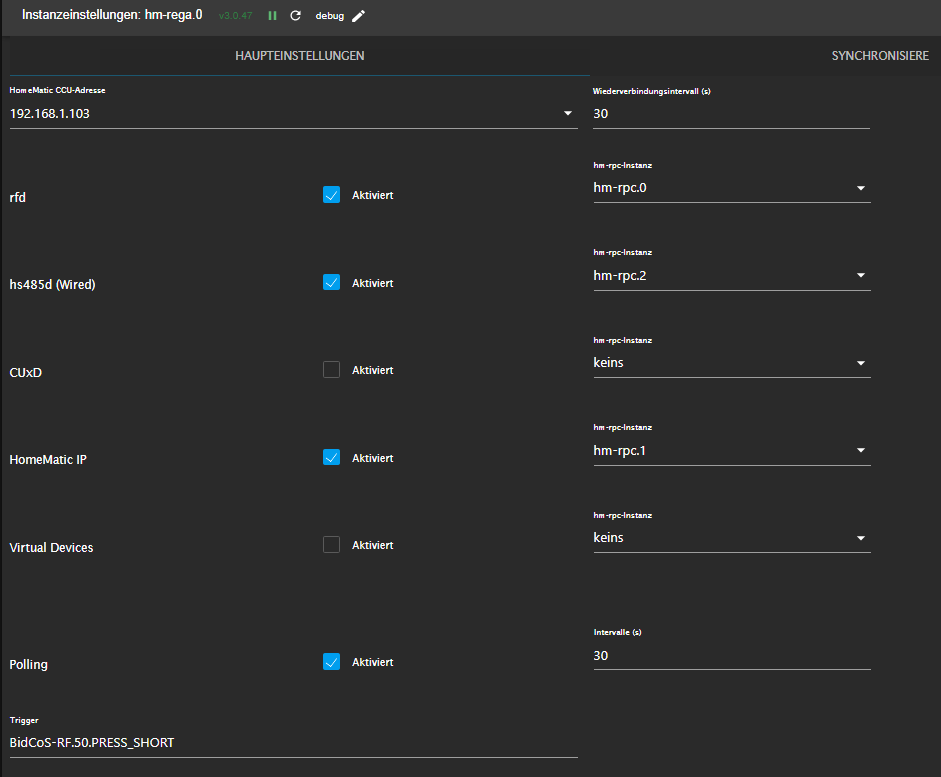
Task: Restart the instance with reload icon
Action: [295, 16]
